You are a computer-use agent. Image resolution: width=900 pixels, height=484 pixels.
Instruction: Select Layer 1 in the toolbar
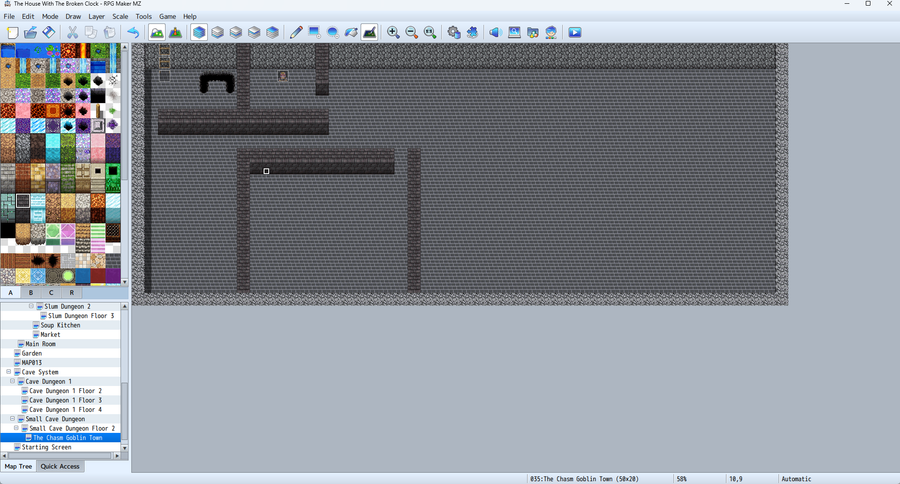[x=218, y=33]
